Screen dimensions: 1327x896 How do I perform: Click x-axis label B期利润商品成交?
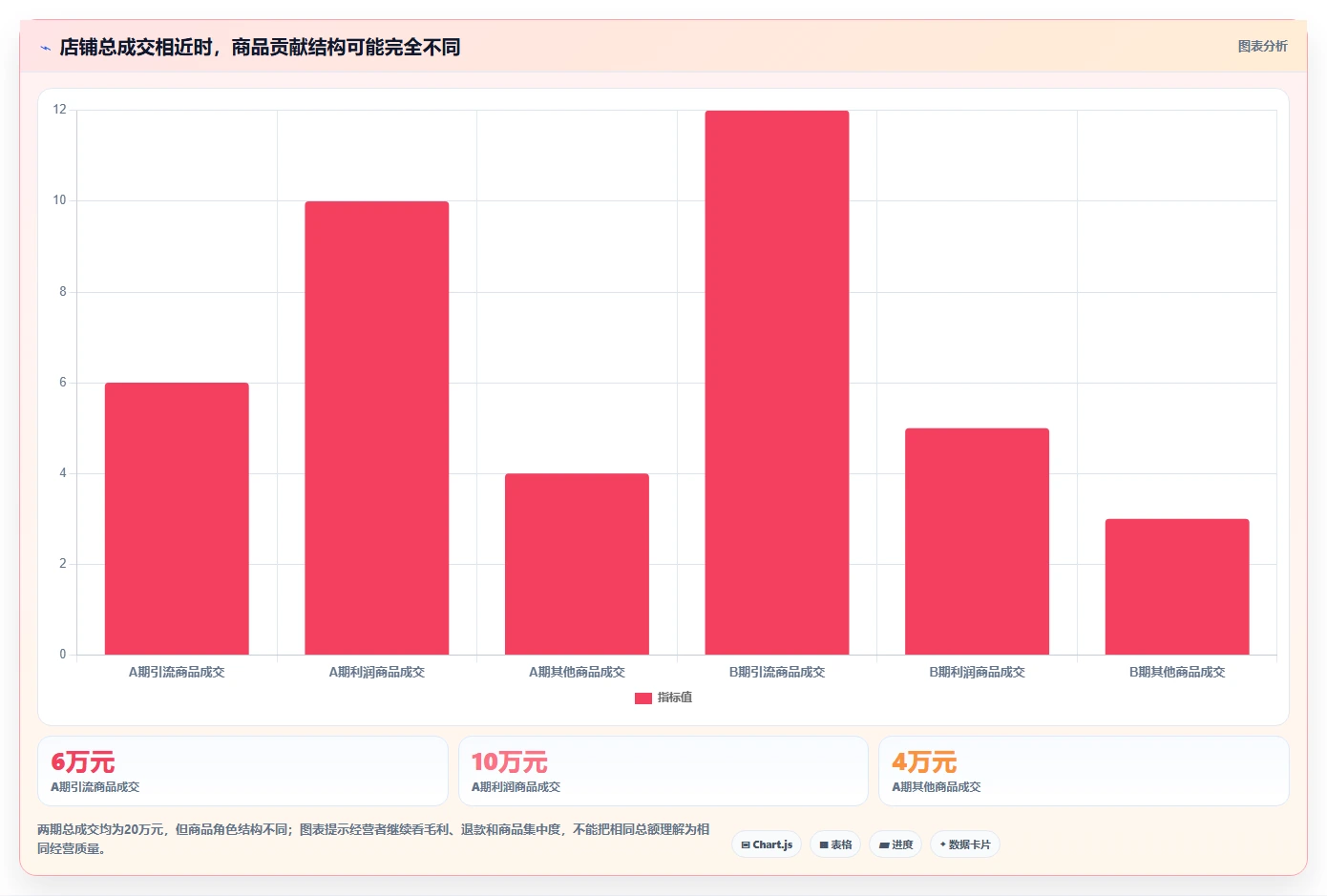point(977,672)
